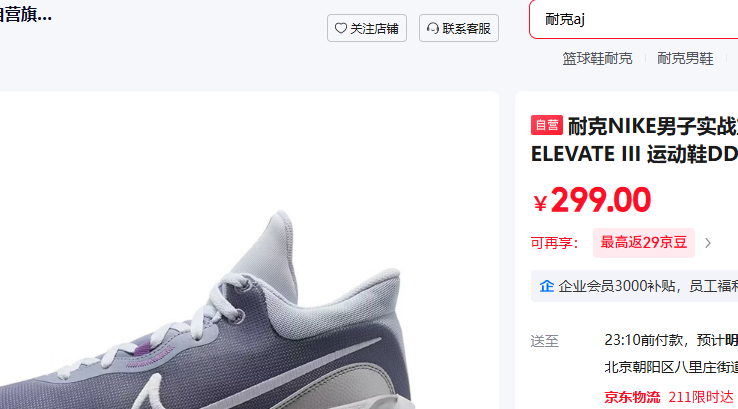Open the 篮球鞋耐克 suggested search link
Screen dimensions: 738x409
[x=597, y=58]
